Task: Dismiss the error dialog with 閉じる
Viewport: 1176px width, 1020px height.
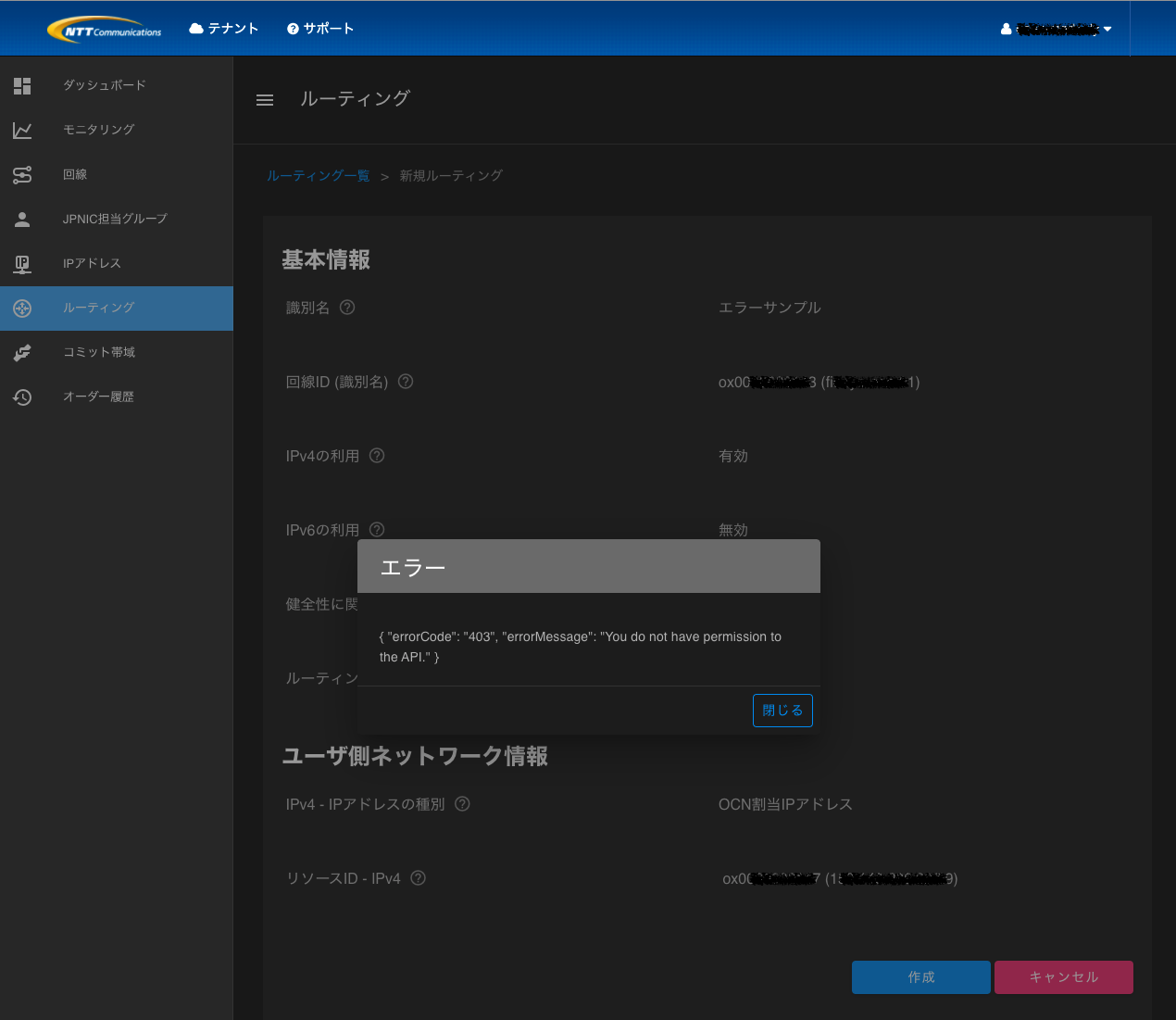Action: (x=782, y=710)
